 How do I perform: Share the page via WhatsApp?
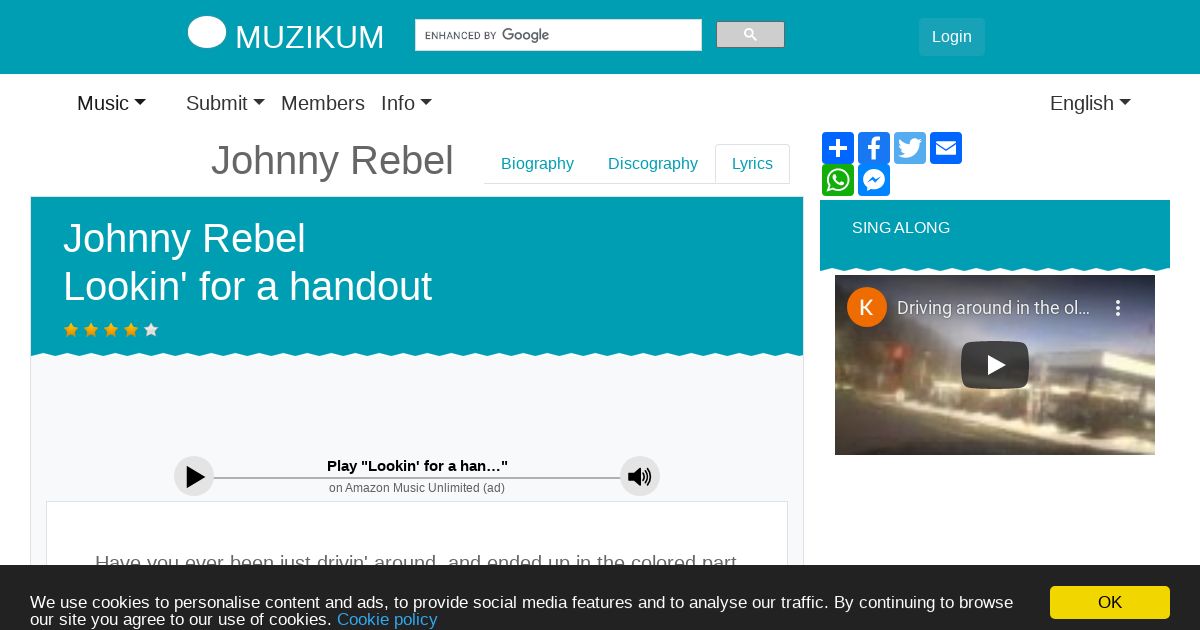pyautogui.click(x=838, y=180)
